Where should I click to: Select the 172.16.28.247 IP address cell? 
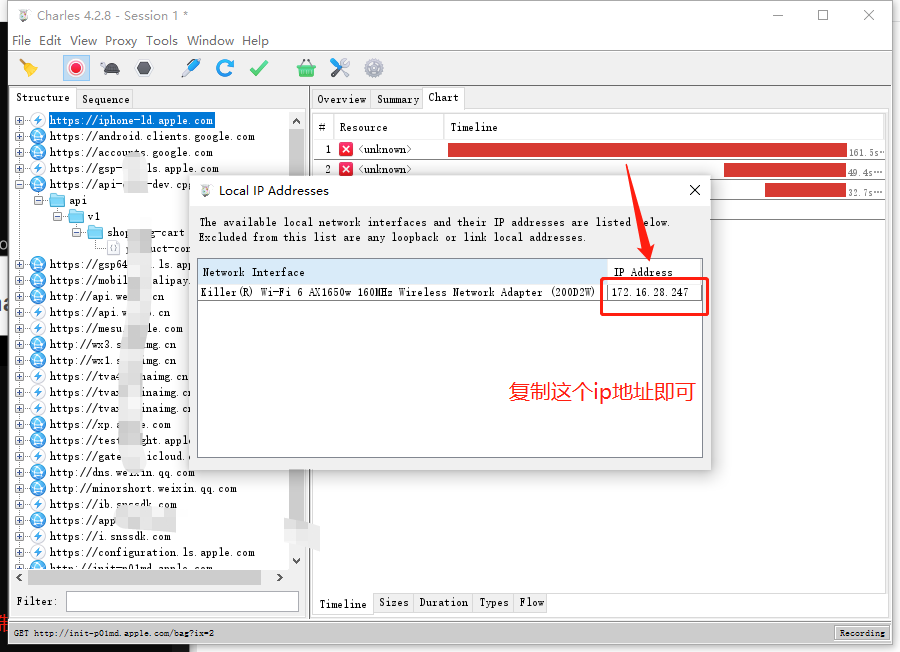[x=654, y=292]
